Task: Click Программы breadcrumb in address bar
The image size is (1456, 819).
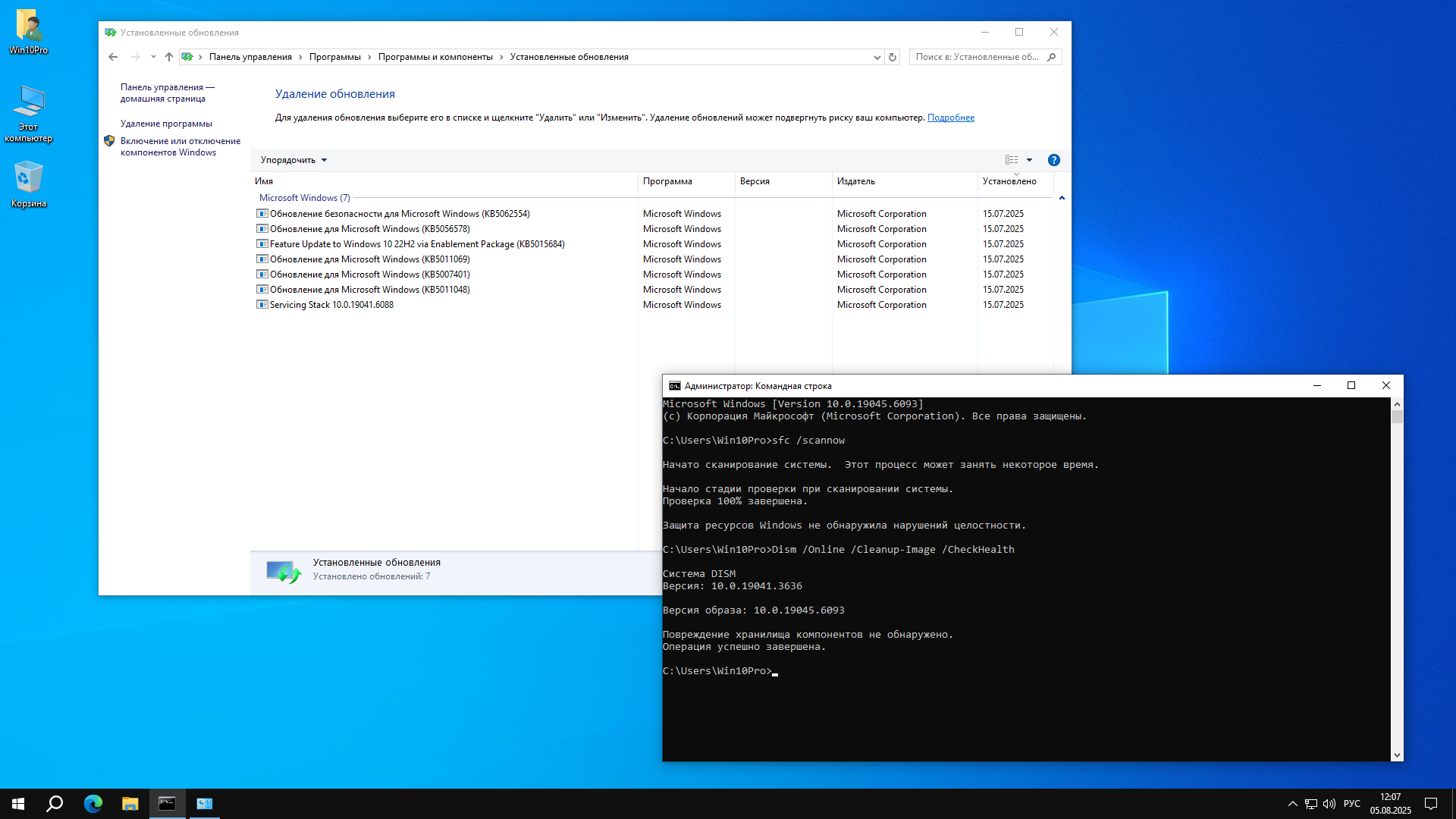Action: pos(334,57)
